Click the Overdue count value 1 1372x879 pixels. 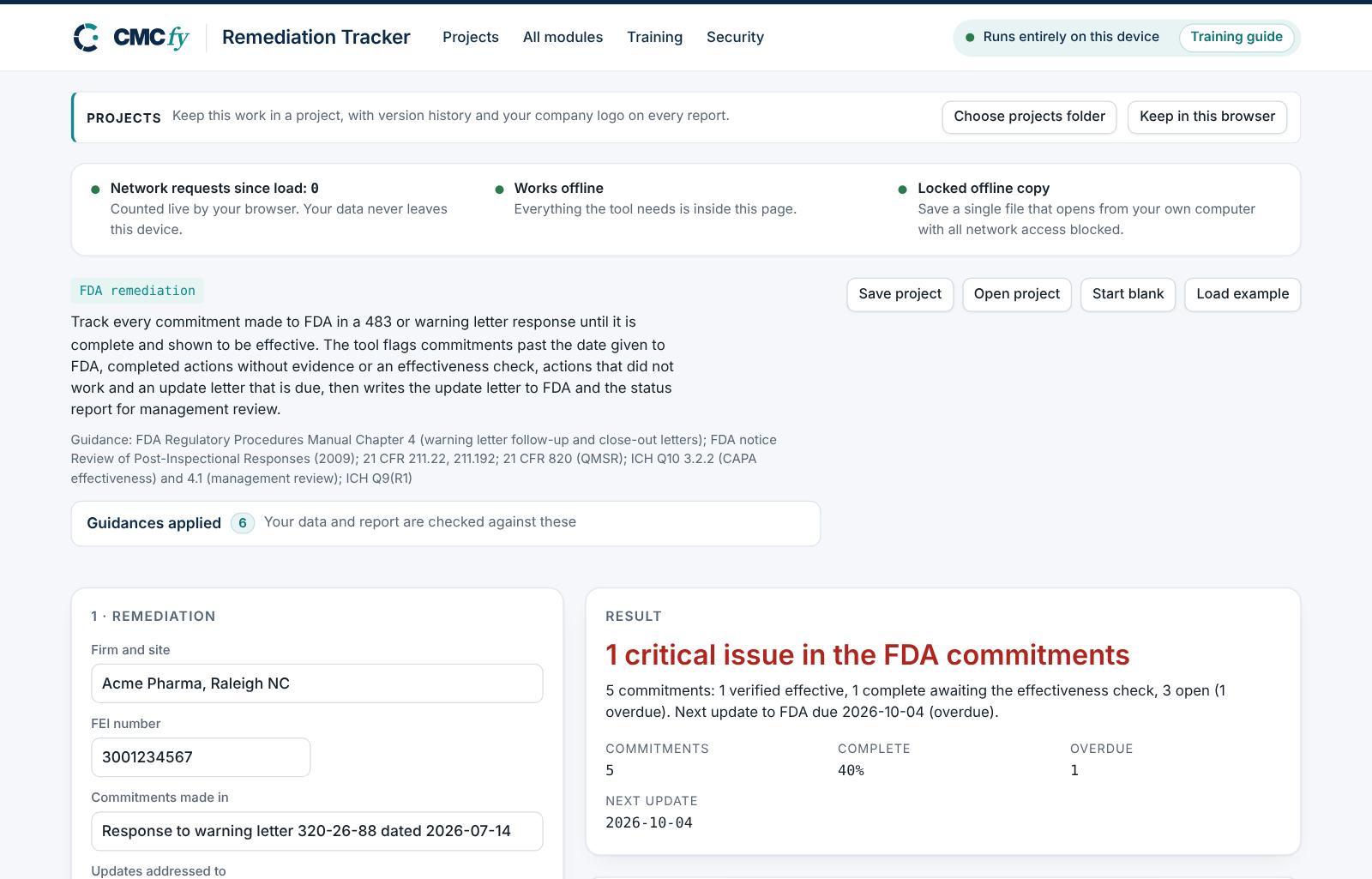pos(1074,770)
